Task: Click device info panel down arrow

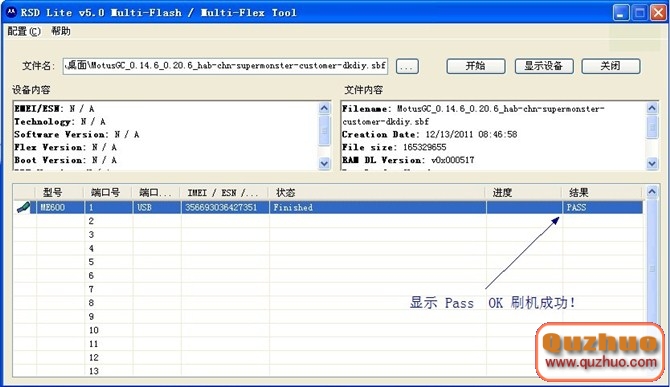Action: pyautogui.click(x=324, y=163)
